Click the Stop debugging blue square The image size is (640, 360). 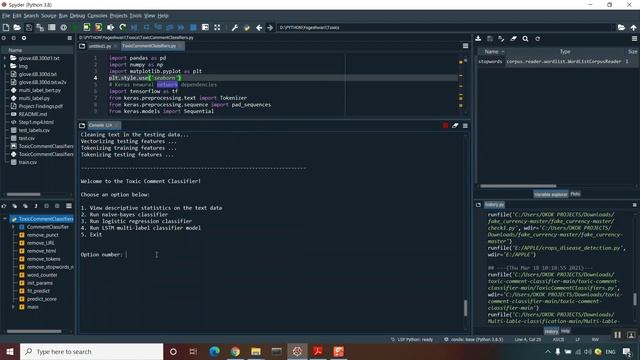click(193, 27)
